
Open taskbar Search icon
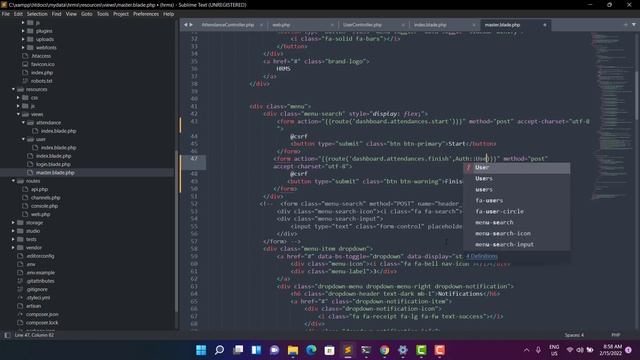[x=220, y=350]
